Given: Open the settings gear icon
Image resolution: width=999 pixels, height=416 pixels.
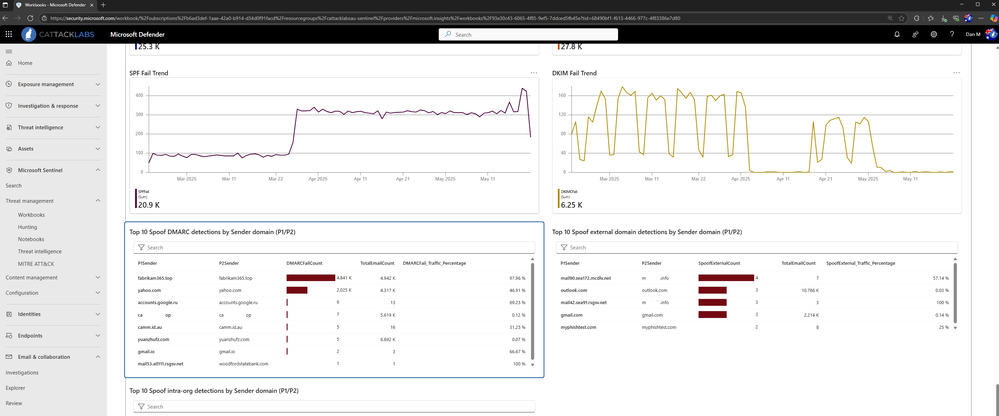Looking at the screenshot, I should [933, 34].
